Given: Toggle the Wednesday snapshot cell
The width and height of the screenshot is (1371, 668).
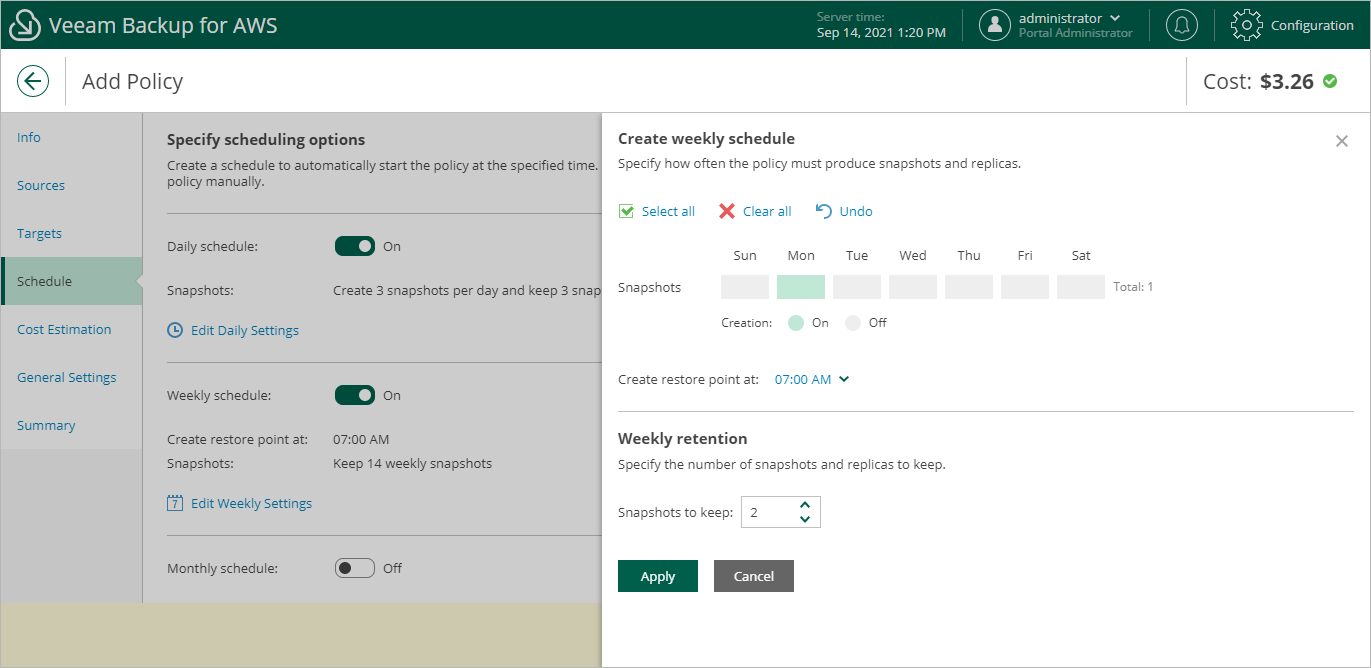Looking at the screenshot, I should click(913, 287).
